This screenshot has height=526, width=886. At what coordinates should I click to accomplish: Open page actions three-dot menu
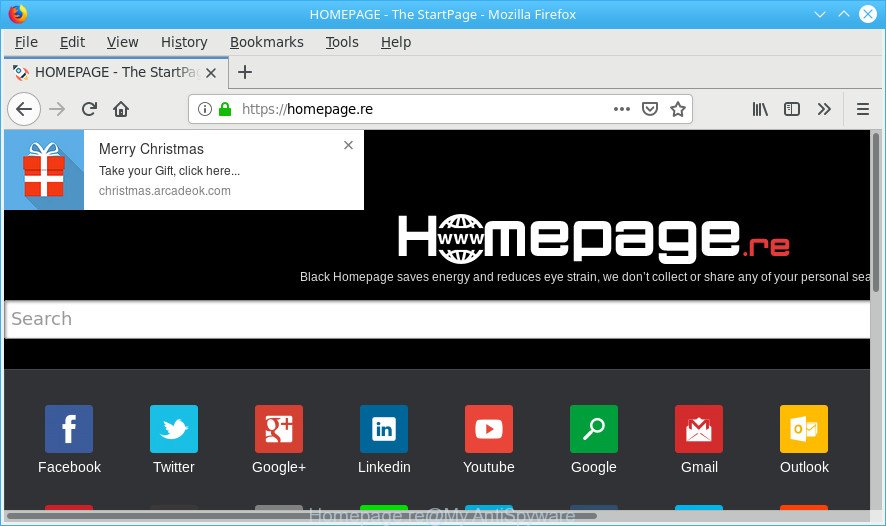click(622, 109)
